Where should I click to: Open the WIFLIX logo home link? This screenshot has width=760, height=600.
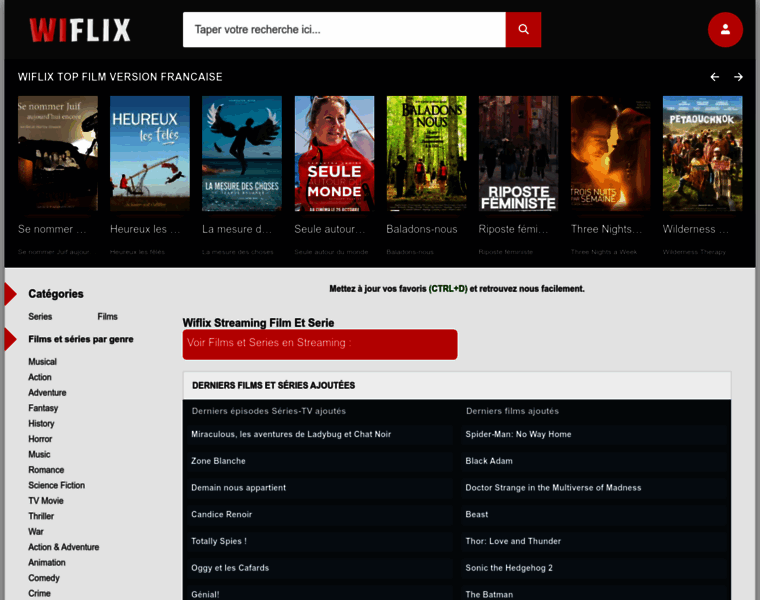80,30
